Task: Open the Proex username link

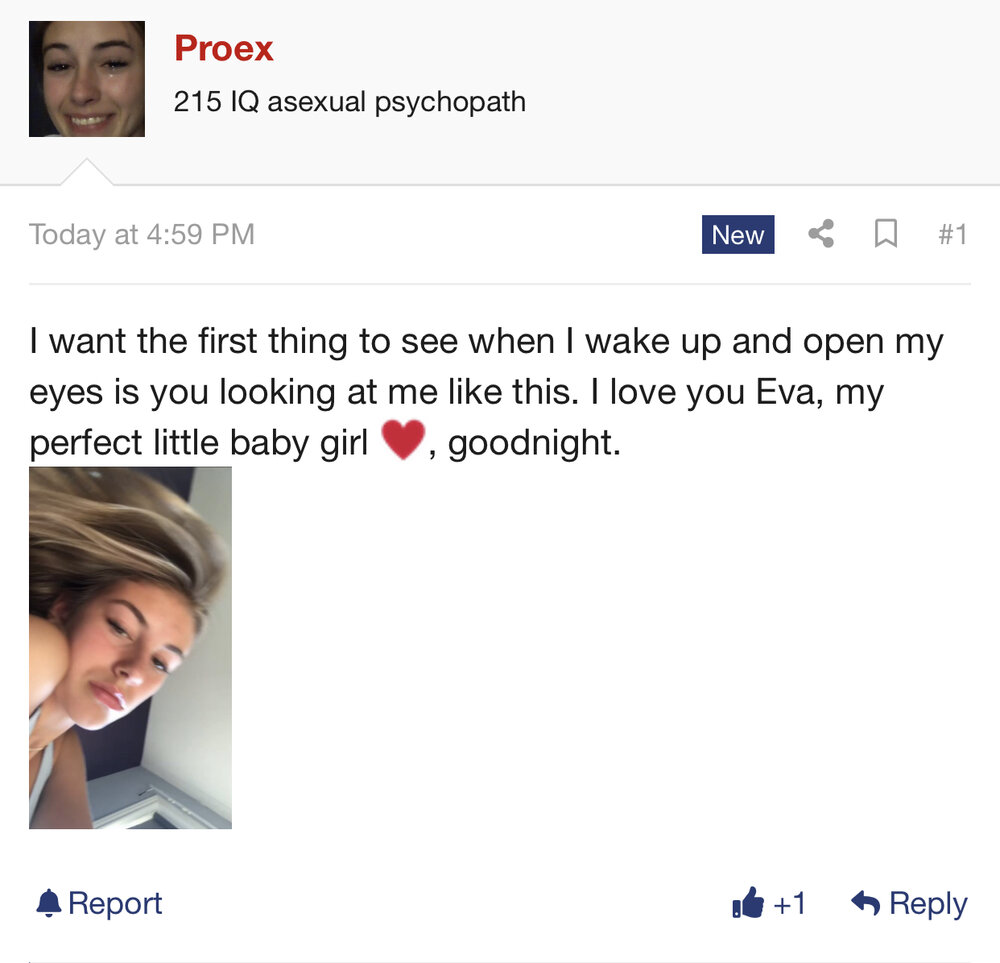Action: [224, 48]
